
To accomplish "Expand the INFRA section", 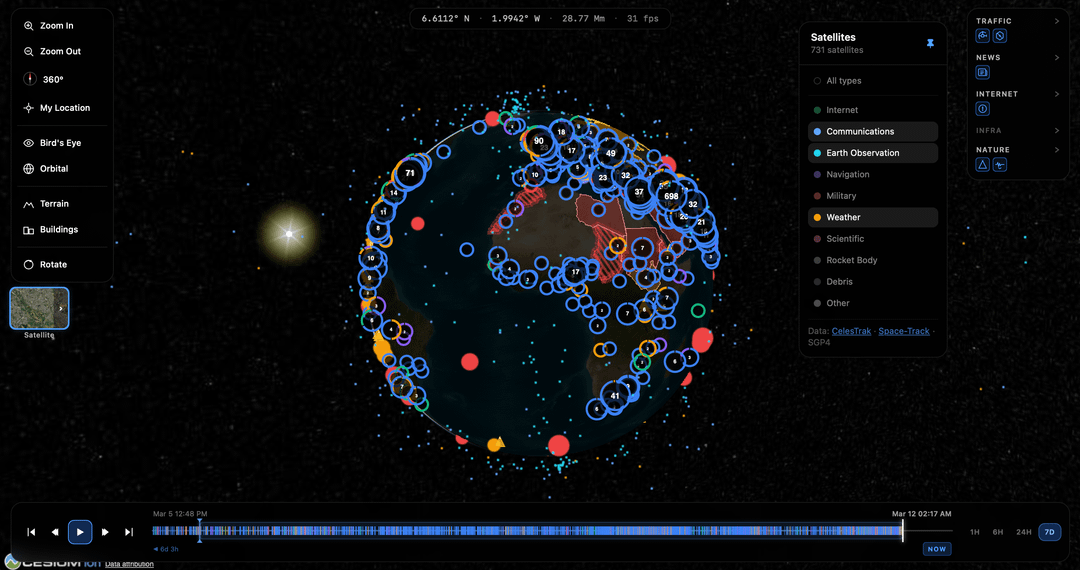I will [x=1057, y=131].
